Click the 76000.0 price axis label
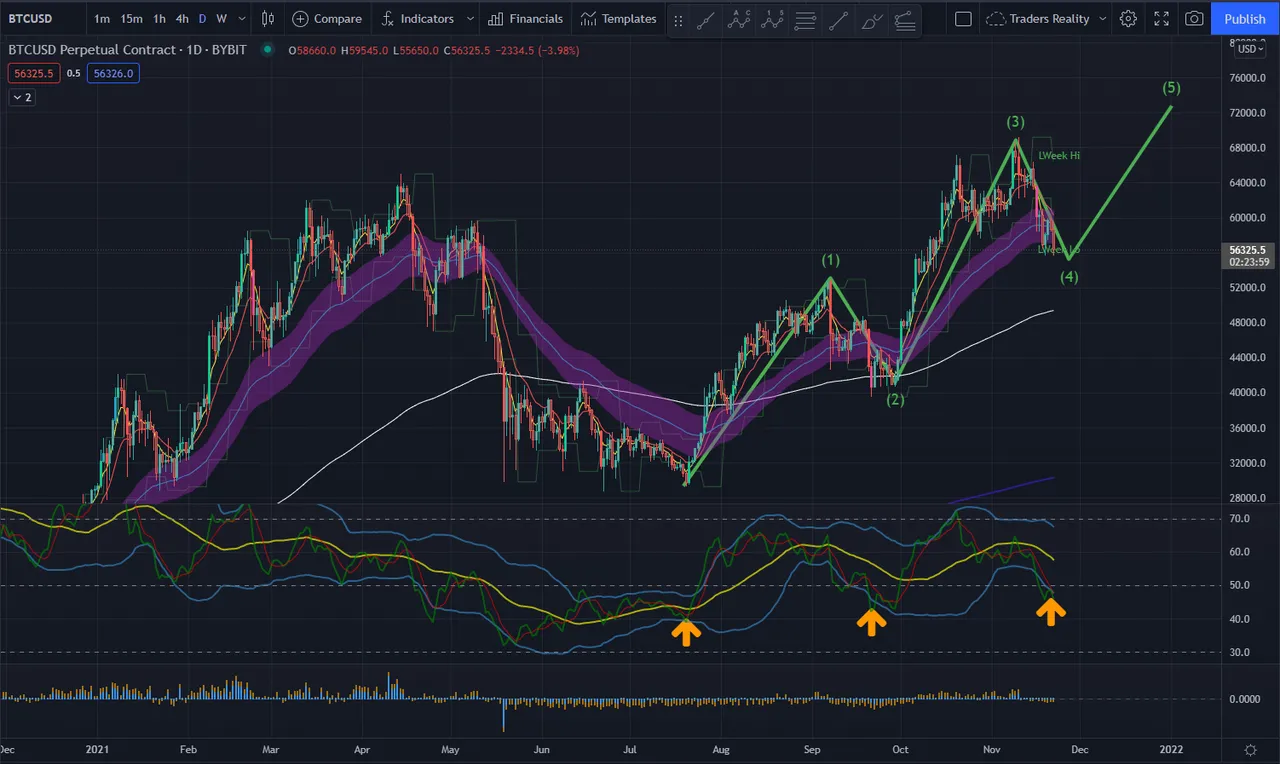This screenshot has height=764, width=1280. (x=1249, y=78)
